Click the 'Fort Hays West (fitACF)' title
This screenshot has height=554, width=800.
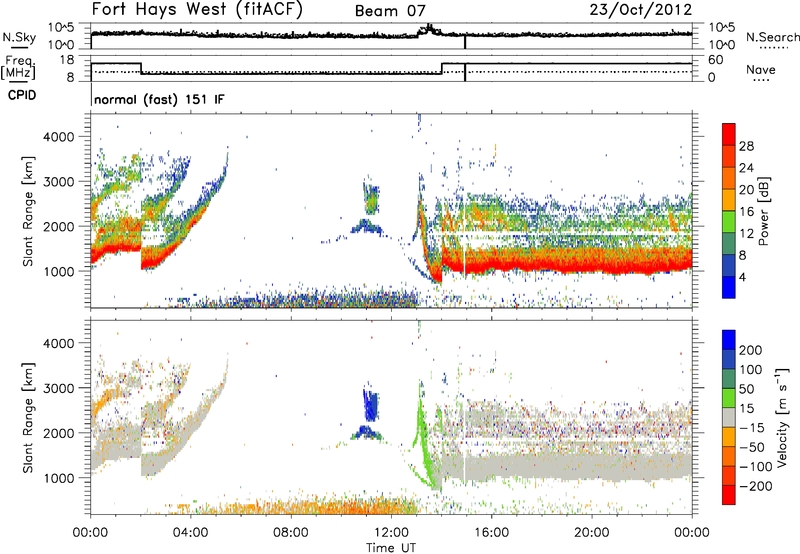[x=197, y=9]
